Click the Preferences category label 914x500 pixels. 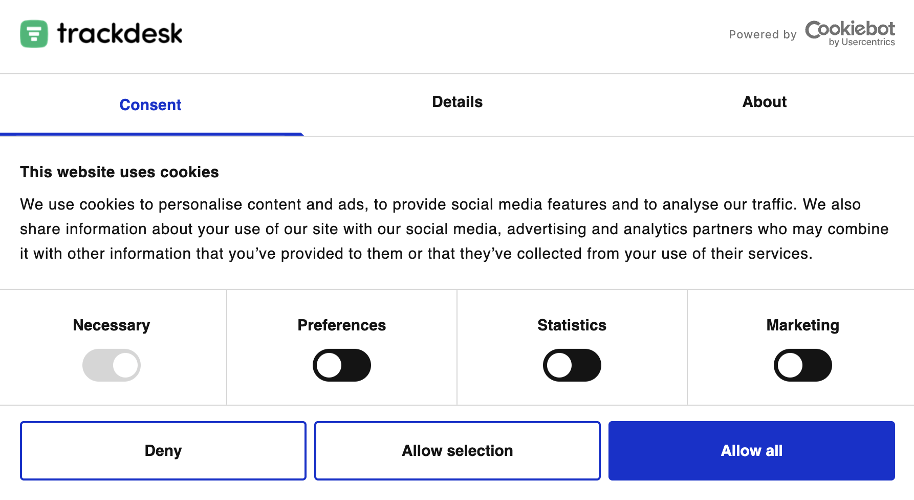[x=342, y=325]
